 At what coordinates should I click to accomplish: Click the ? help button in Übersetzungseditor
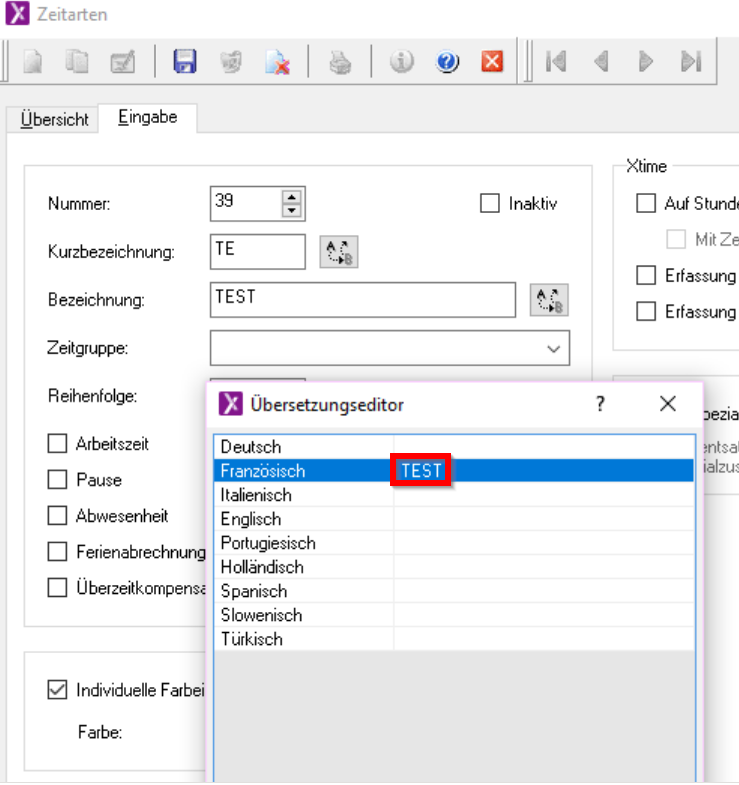[x=601, y=404]
